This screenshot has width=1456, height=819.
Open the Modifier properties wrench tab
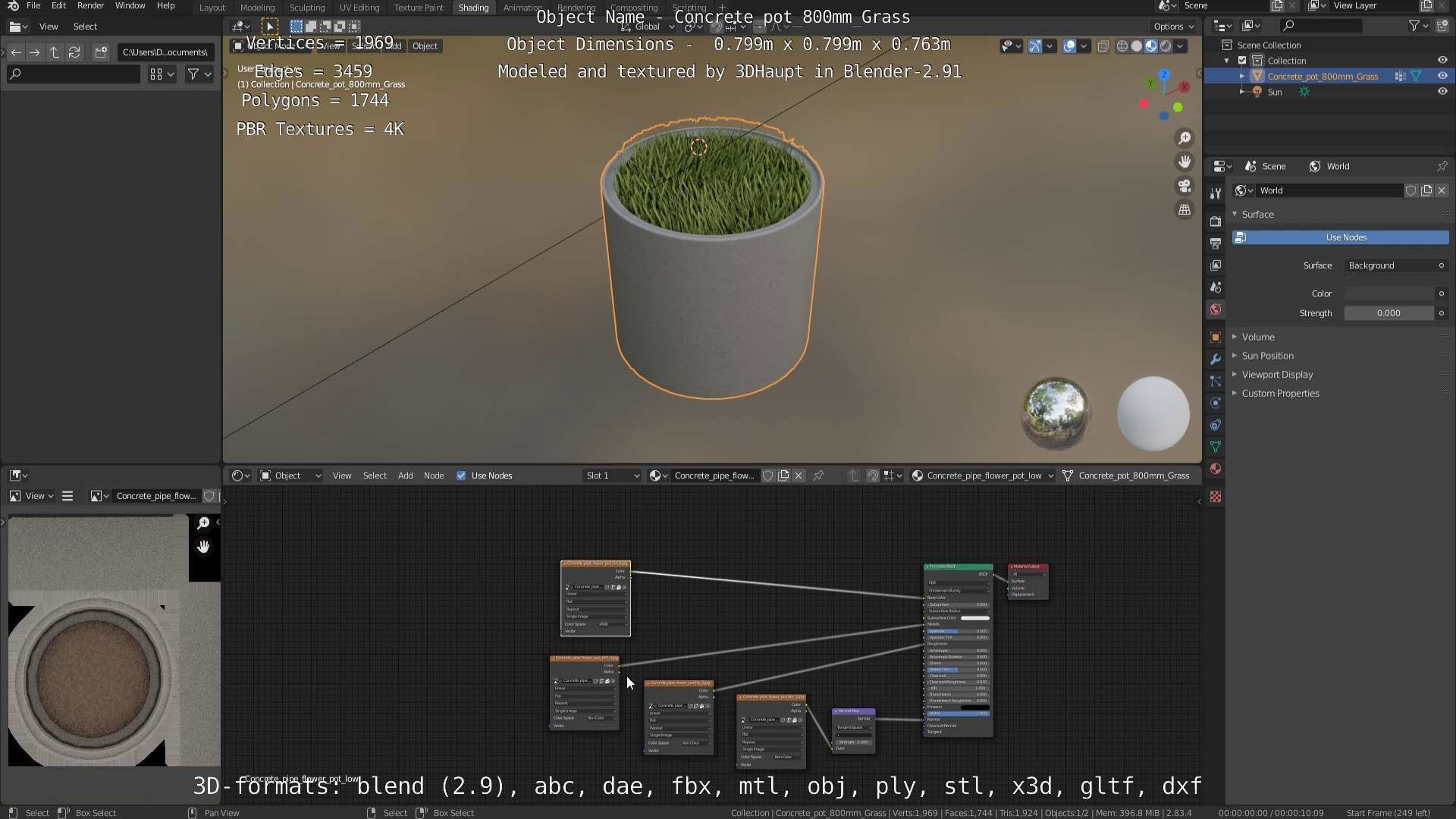pos(1216,359)
